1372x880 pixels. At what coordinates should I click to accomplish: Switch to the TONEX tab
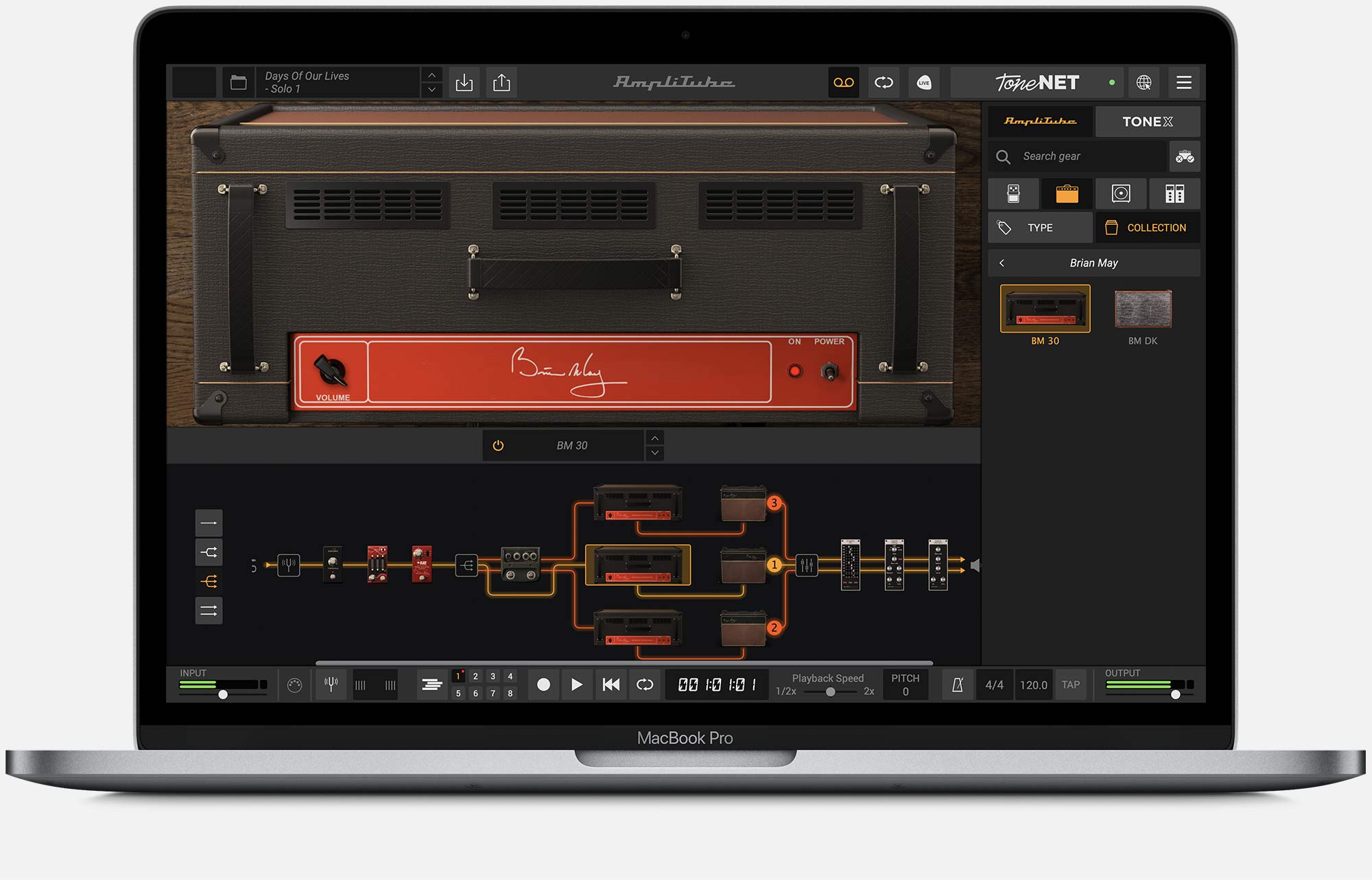1147,121
